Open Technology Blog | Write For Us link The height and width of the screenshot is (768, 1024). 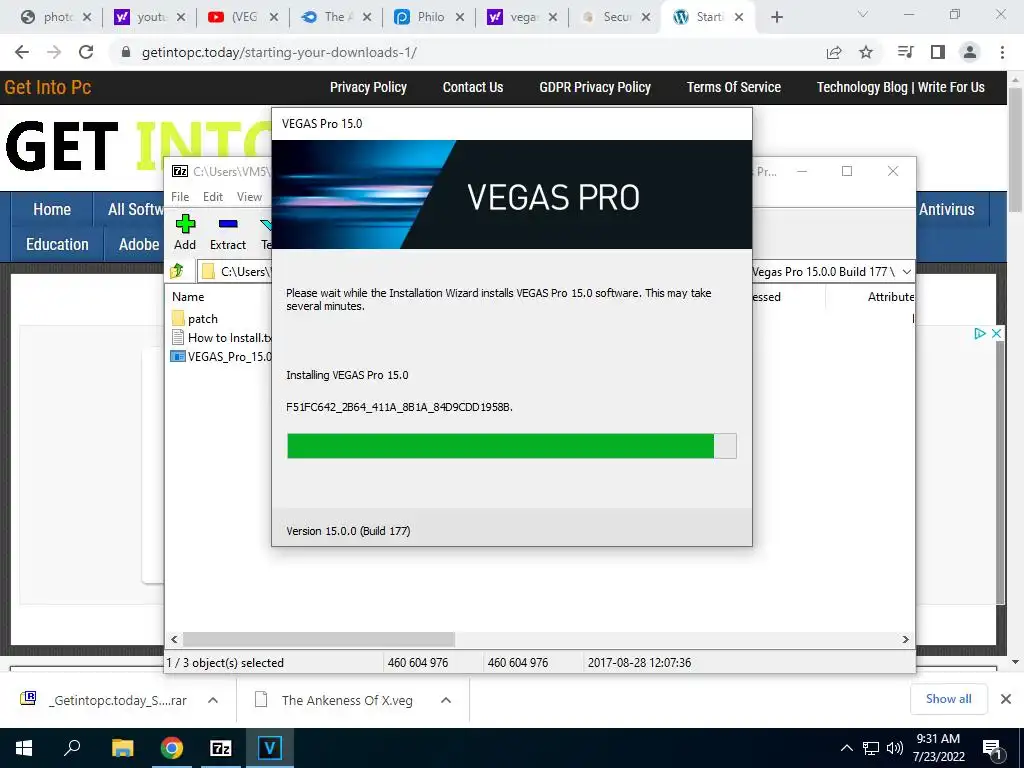tap(901, 88)
